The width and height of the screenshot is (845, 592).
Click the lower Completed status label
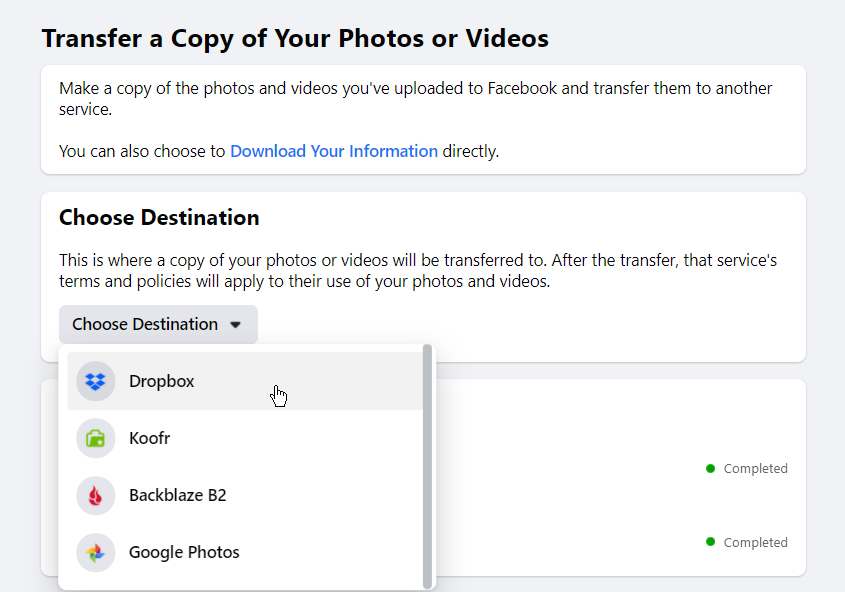(x=756, y=542)
